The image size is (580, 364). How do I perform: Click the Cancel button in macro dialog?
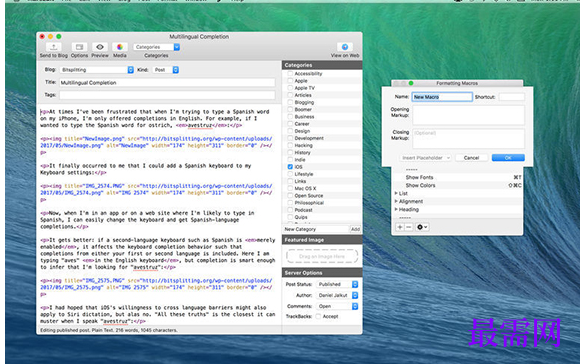(x=471, y=158)
